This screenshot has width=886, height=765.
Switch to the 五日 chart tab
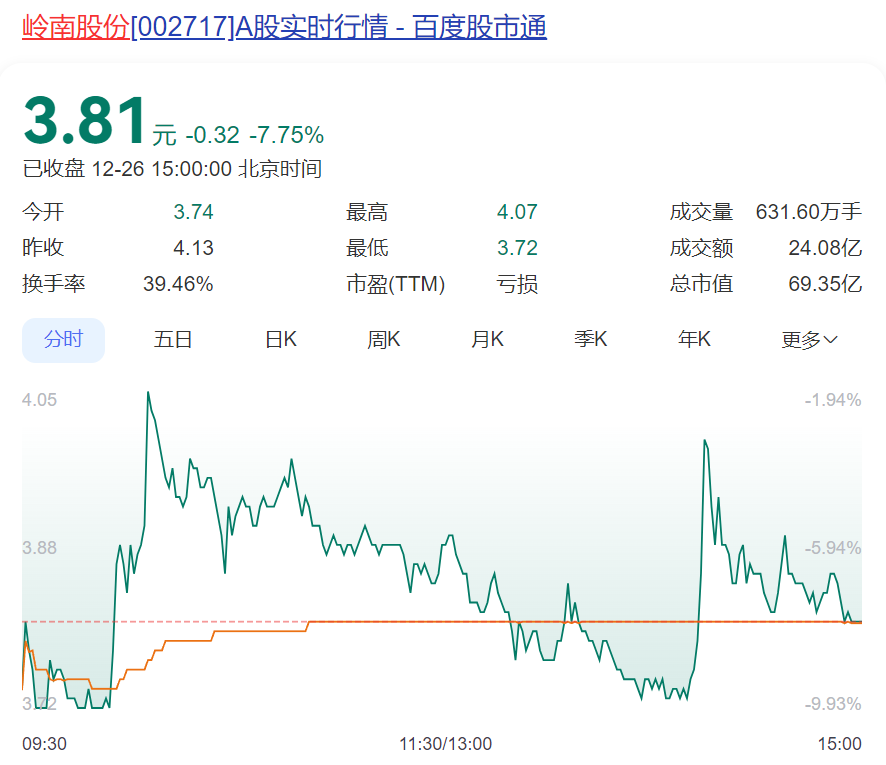(x=175, y=339)
